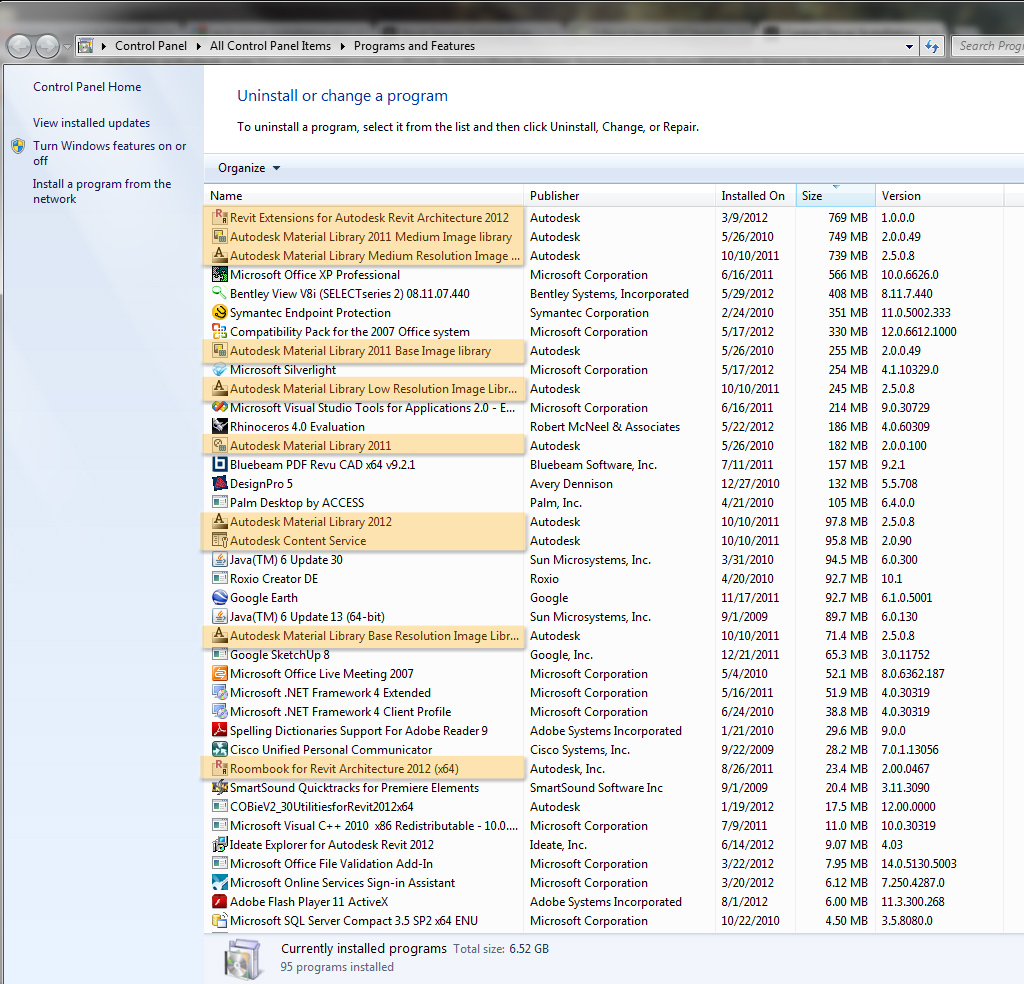The image size is (1024, 984).
Task: Click the DesignPro 5 icon
Action: (x=220, y=483)
